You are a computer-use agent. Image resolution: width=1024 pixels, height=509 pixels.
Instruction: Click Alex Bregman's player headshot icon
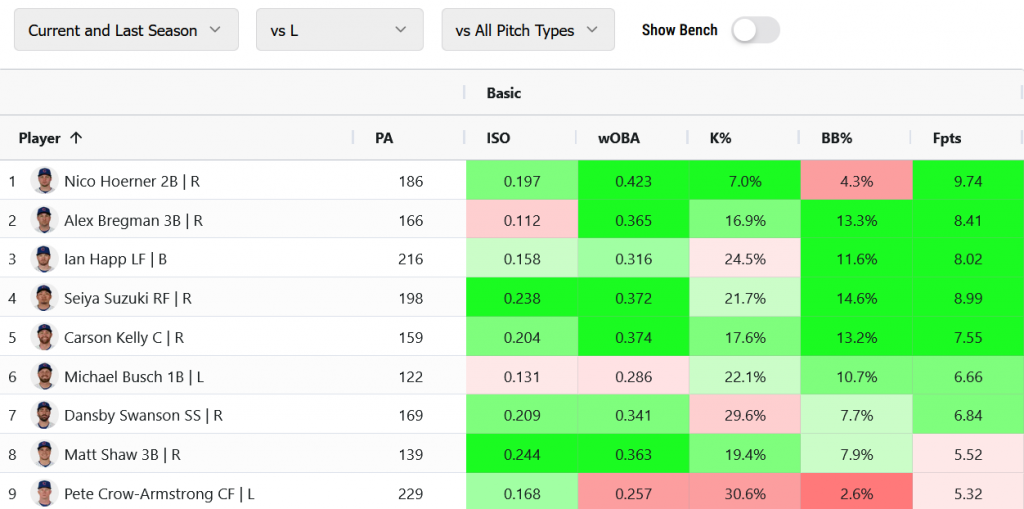click(45, 220)
